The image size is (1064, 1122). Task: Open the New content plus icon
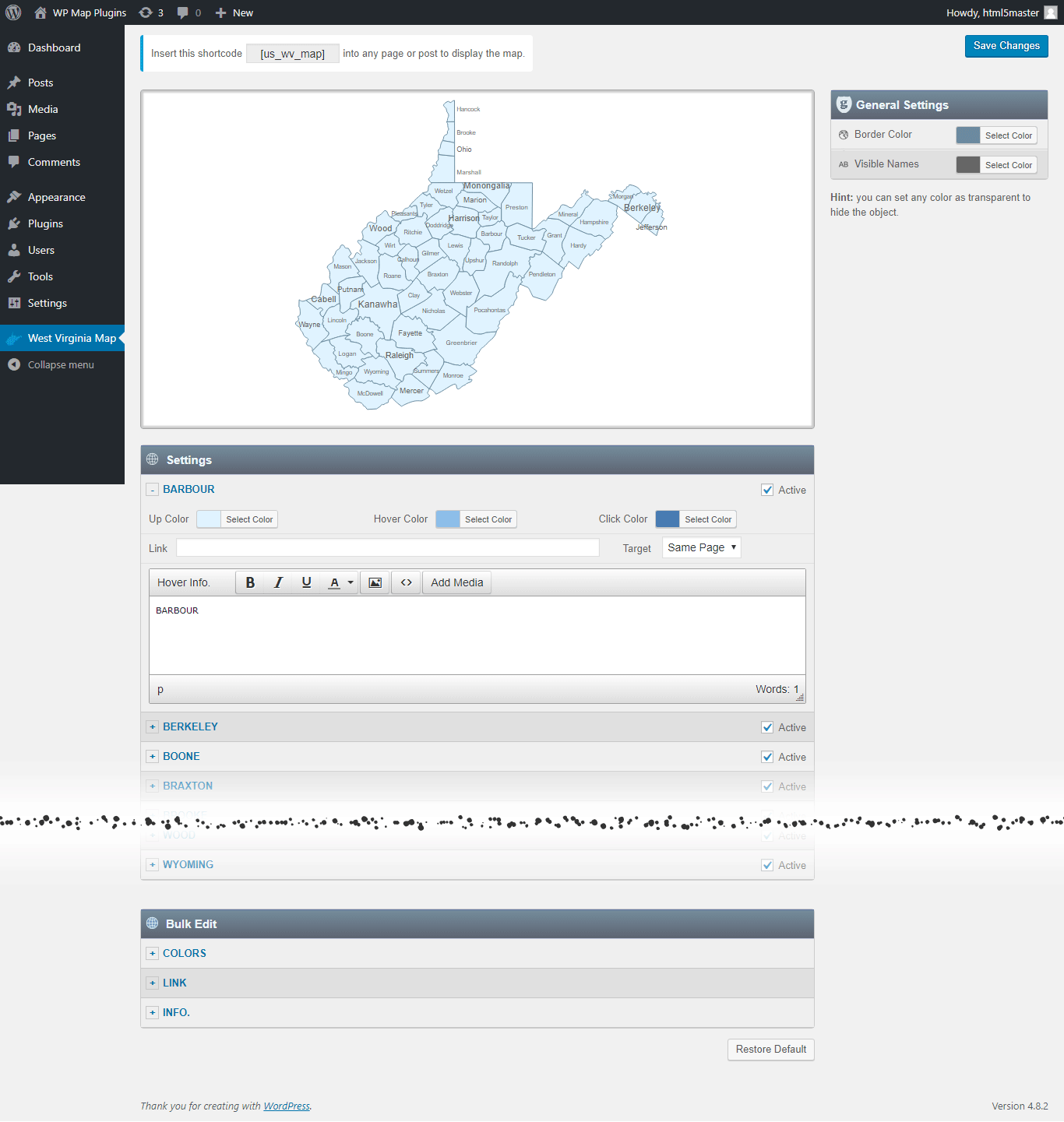pyautogui.click(x=220, y=12)
